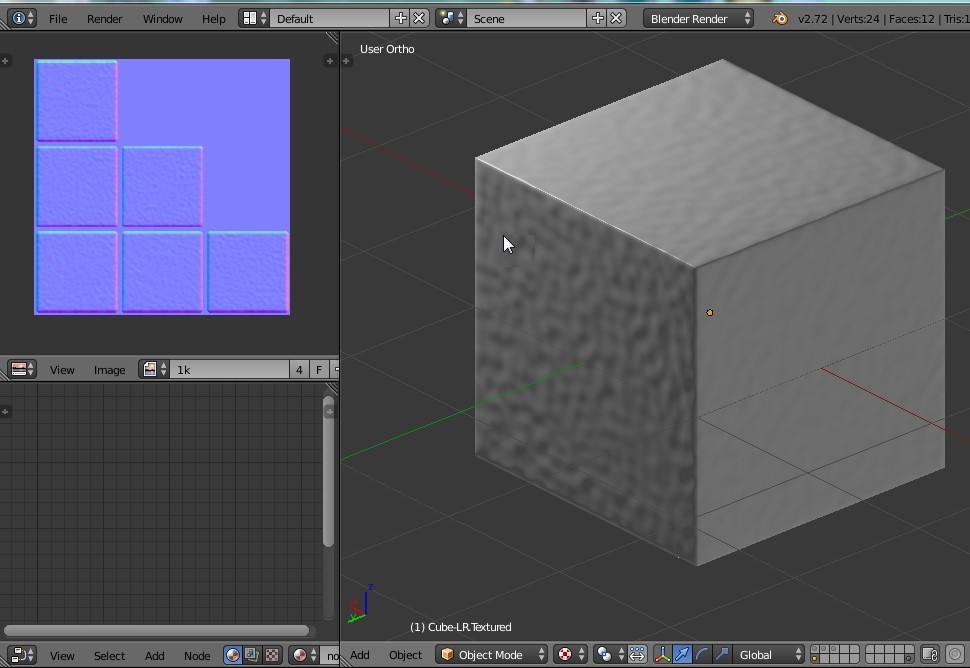Select compositing nodes tree type

[x=252, y=656]
